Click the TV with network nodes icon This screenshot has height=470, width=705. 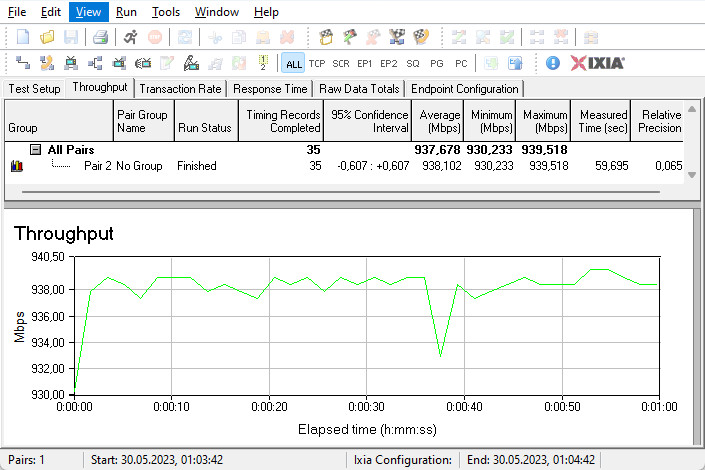(119, 63)
